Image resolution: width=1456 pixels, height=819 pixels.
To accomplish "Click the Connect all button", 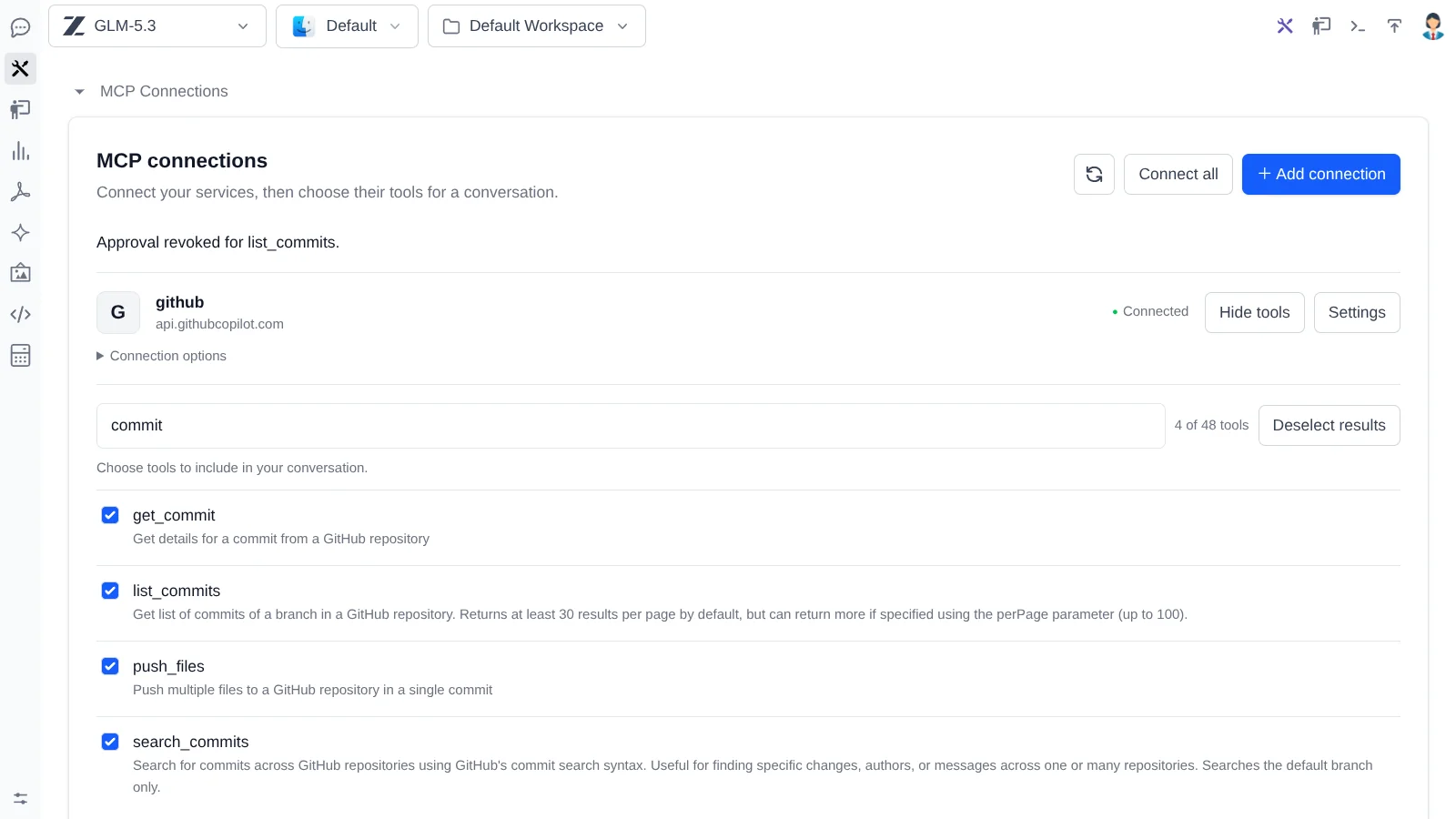I will coord(1178,174).
